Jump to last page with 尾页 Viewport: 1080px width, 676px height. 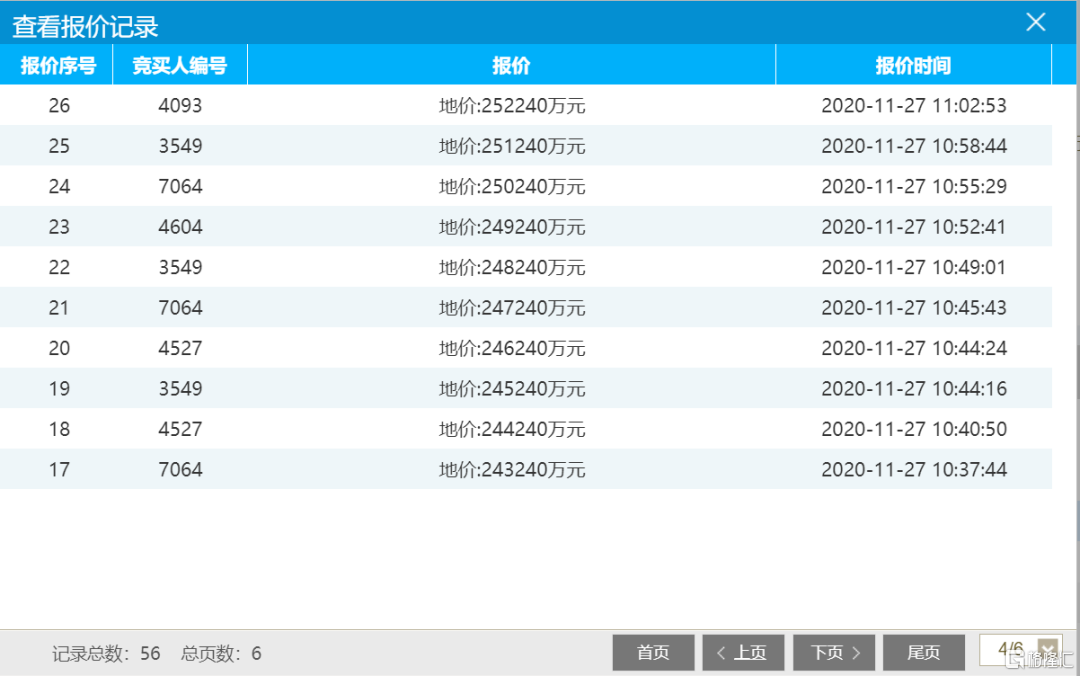tap(923, 653)
